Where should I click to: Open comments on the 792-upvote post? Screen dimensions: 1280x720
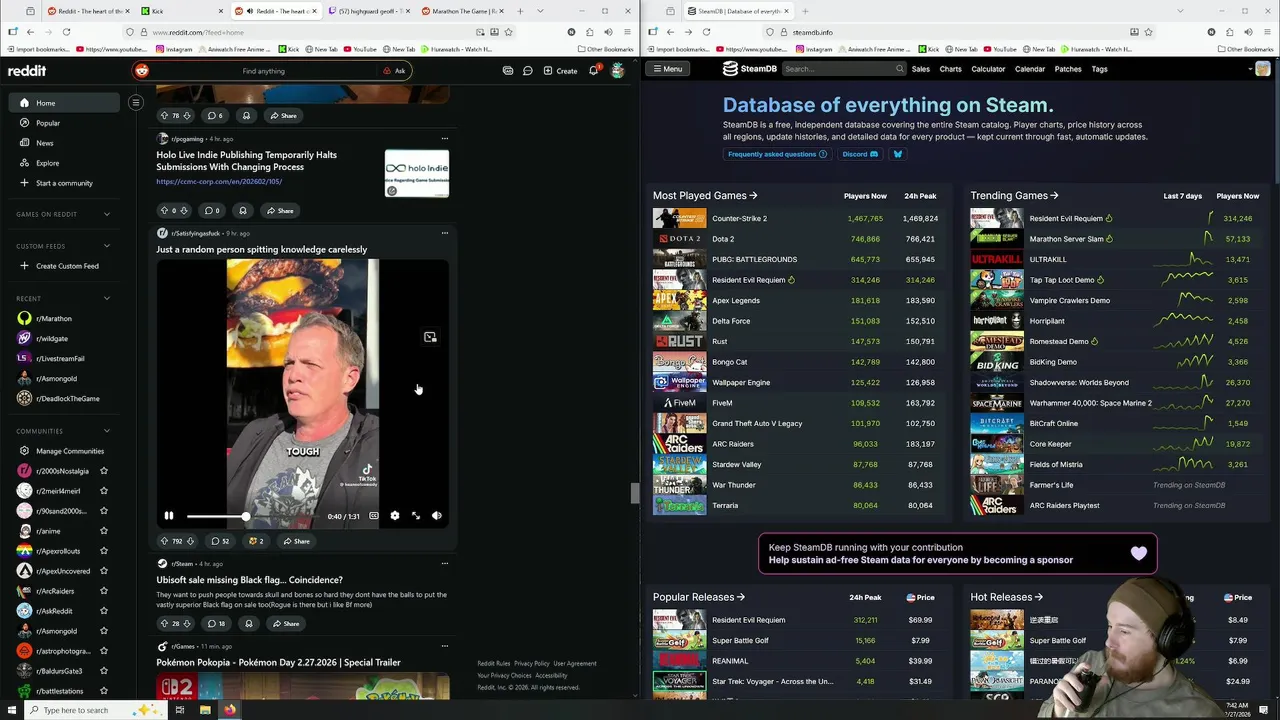pos(219,541)
